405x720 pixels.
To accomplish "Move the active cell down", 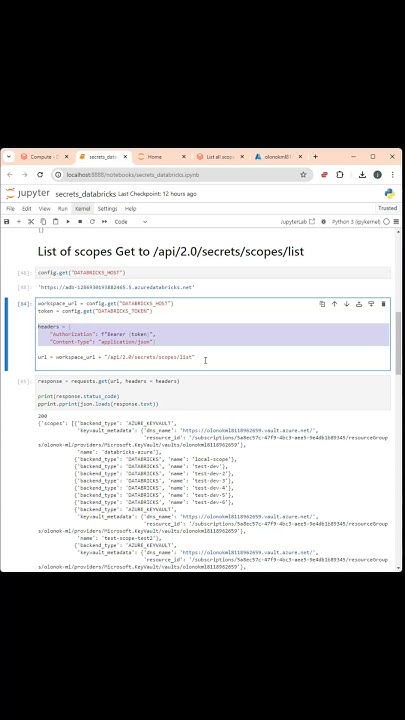I will [347, 304].
